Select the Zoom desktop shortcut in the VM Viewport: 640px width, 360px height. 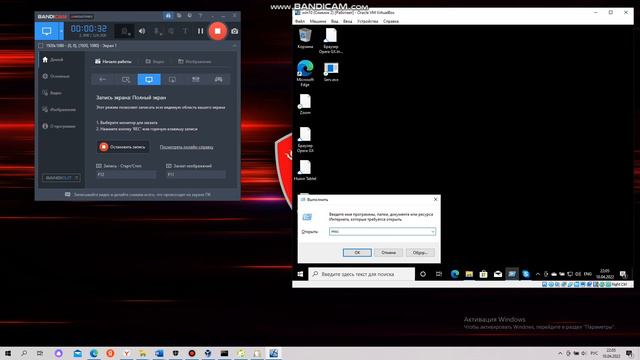coord(305,104)
